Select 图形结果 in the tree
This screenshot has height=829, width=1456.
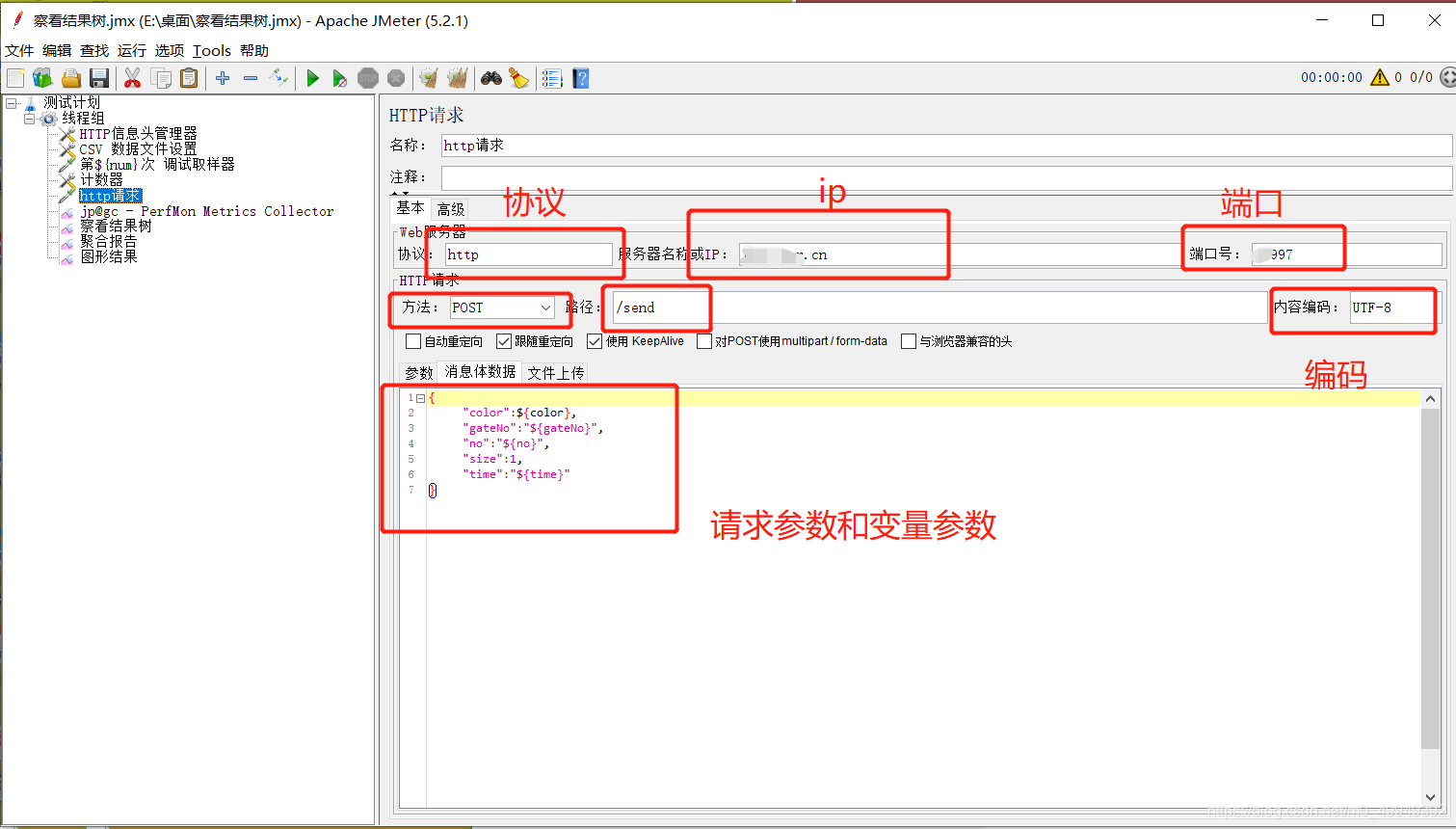pos(108,257)
